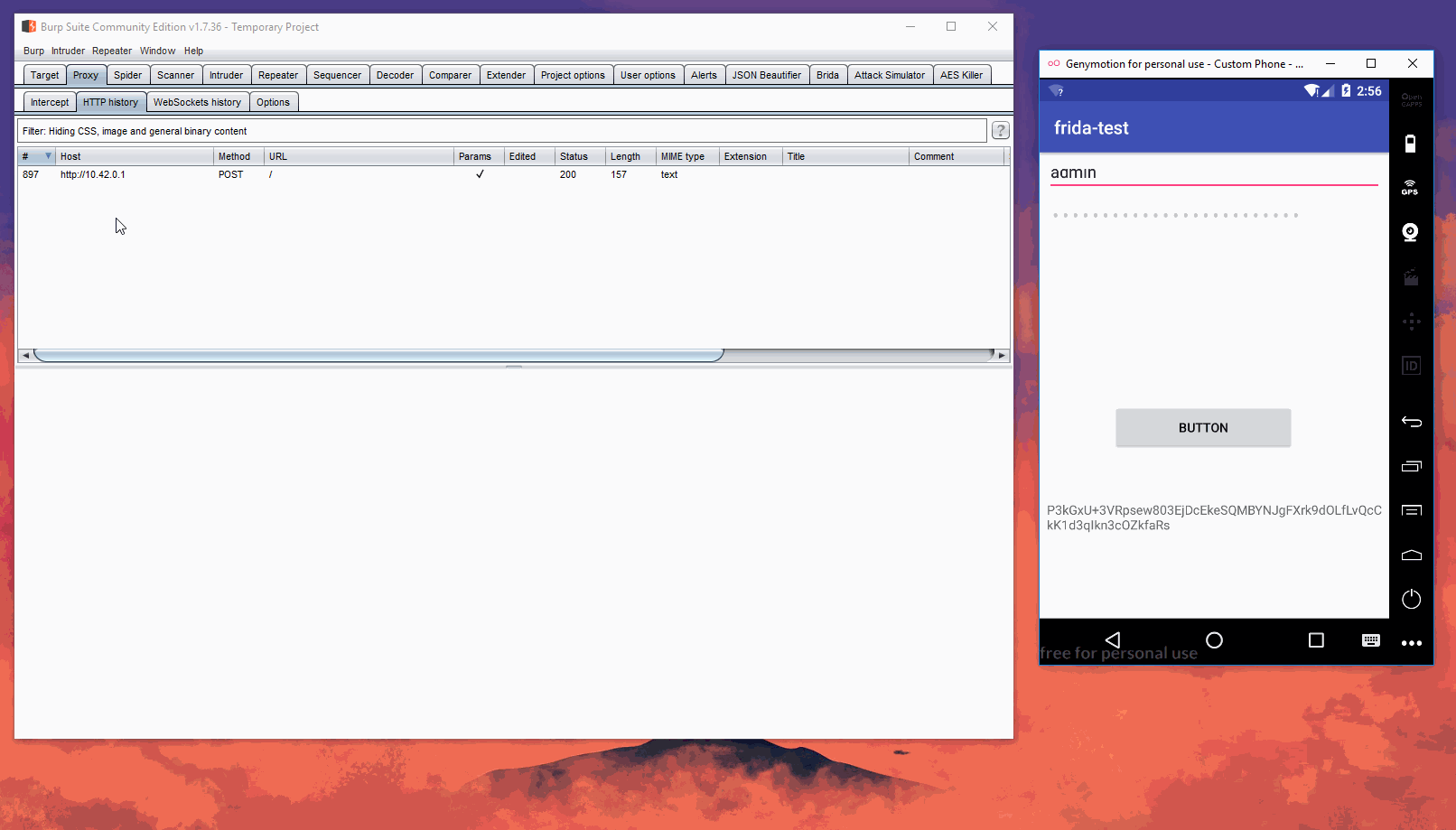Viewport: 1456px width, 830px height.
Task: Switch to the Intercept sub-tab
Action: (x=49, y=102)
